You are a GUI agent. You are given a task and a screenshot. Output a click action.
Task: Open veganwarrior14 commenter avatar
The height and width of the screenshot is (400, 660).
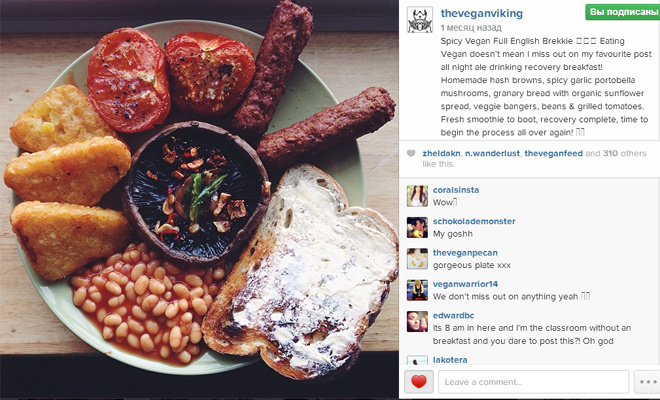coord(417,290)
